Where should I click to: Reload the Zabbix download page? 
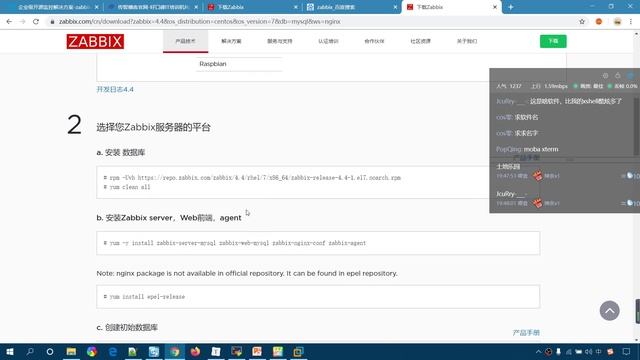(36, 22)
